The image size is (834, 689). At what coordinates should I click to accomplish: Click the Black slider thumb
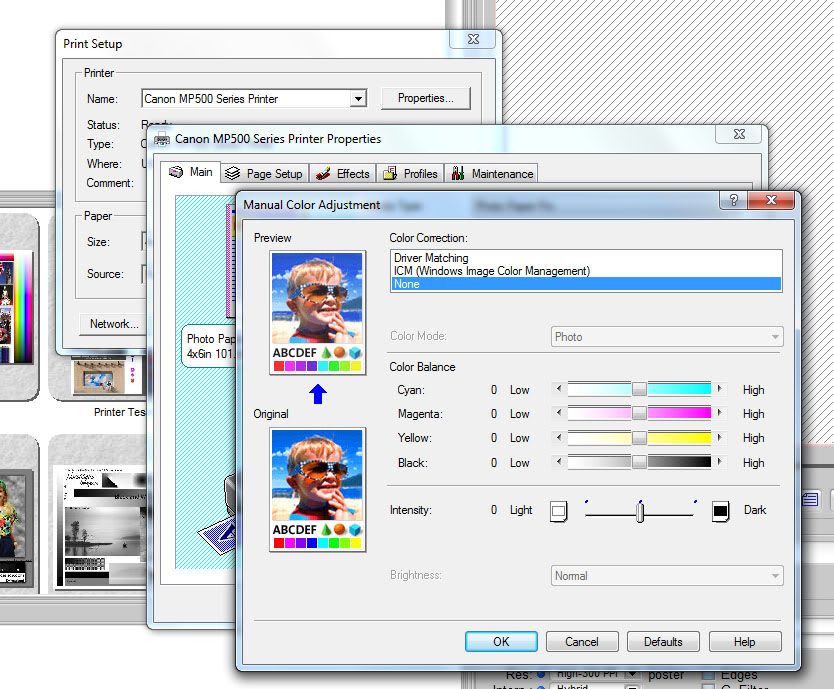click(639, 462)
